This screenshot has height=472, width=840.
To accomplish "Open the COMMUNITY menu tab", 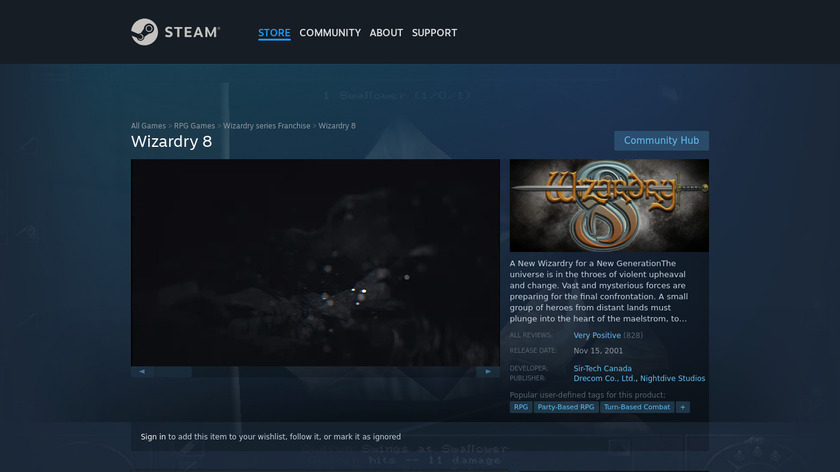I will click(x=330, y=33).
